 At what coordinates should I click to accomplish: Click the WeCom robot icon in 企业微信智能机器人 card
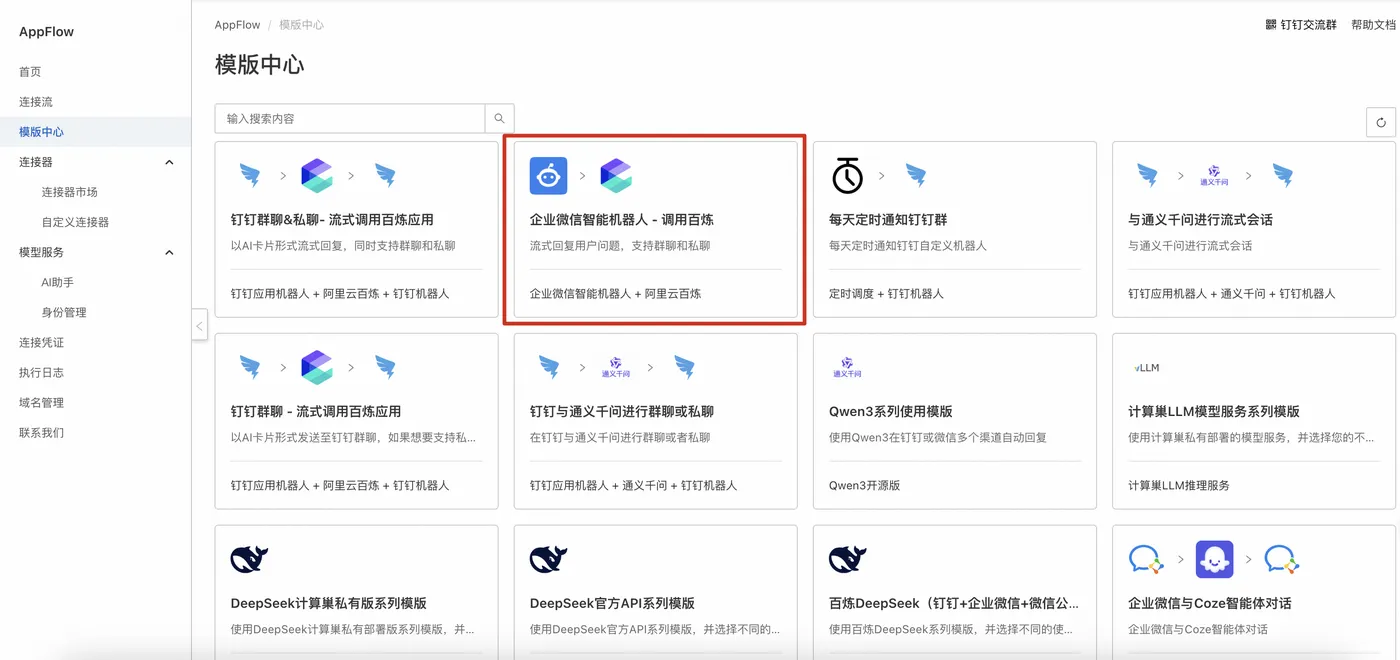548,176
